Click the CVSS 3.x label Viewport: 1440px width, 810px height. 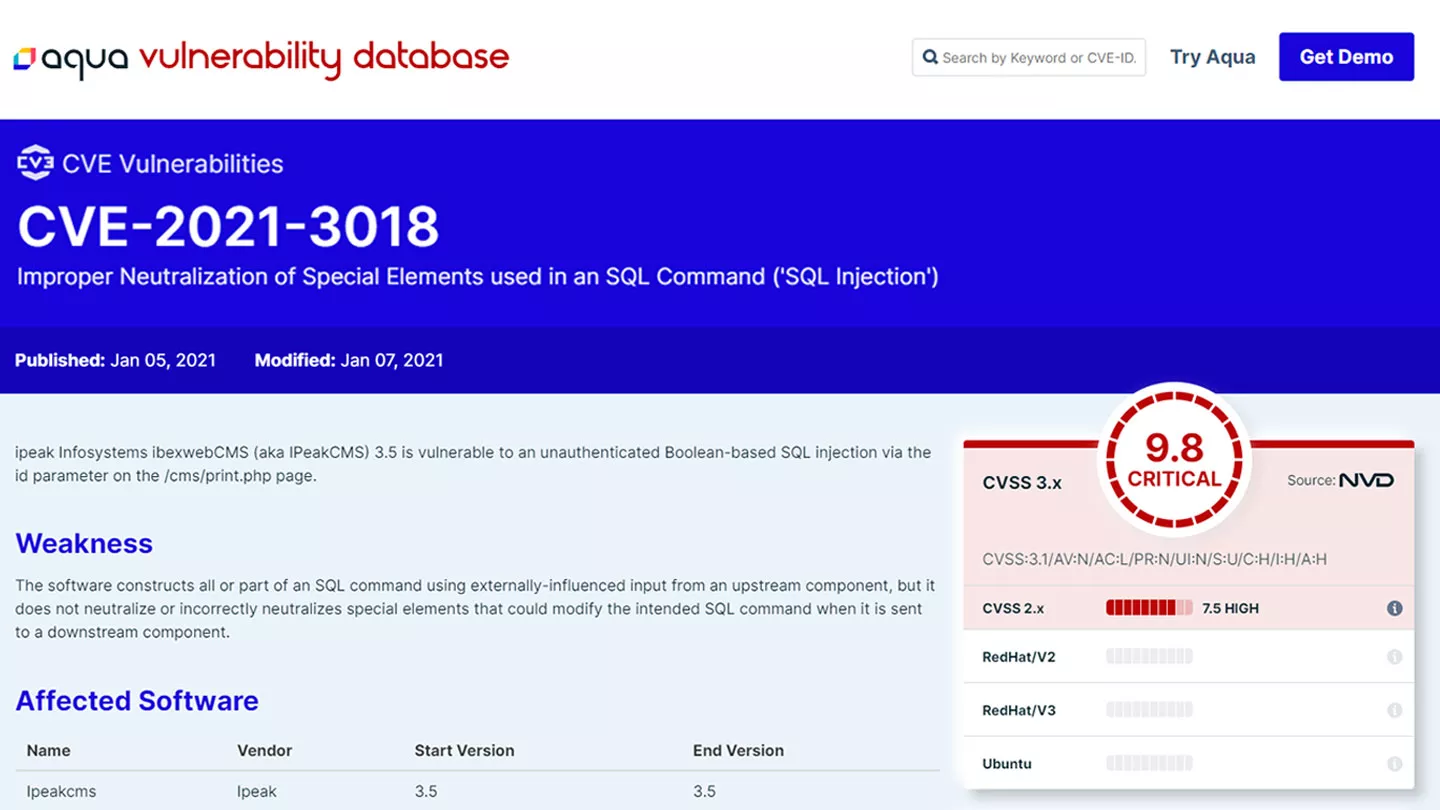pyautogui.click(x=1022, y=482)
